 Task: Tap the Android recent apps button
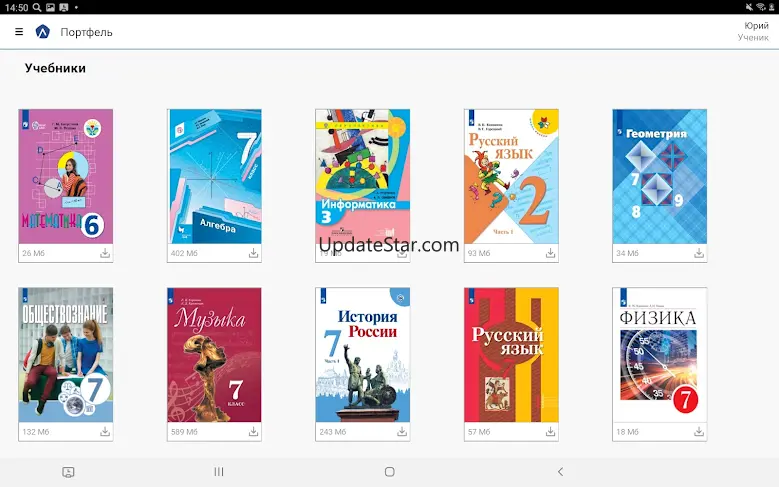pos(219,472)
